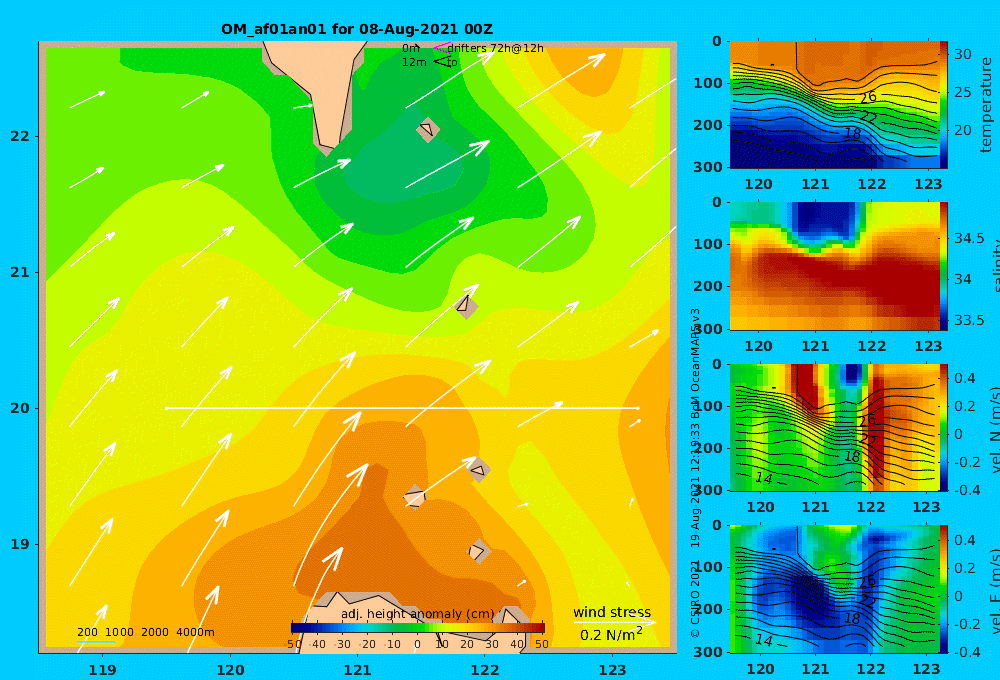Select the island marker near 19.4N 121.45E
The image size is (1000, 680).
pos(415,497)
